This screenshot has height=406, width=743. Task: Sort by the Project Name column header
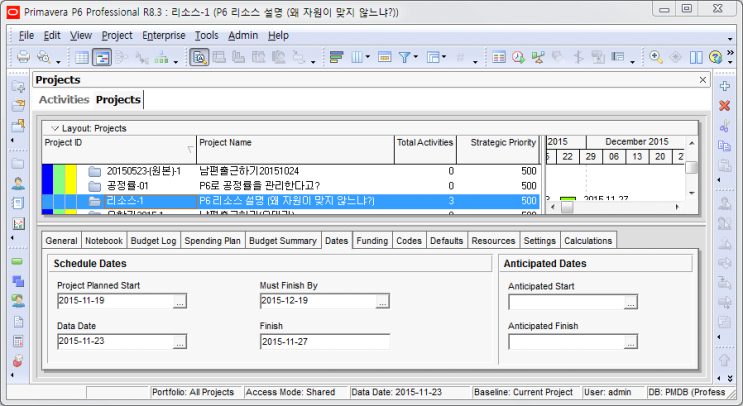295,149
